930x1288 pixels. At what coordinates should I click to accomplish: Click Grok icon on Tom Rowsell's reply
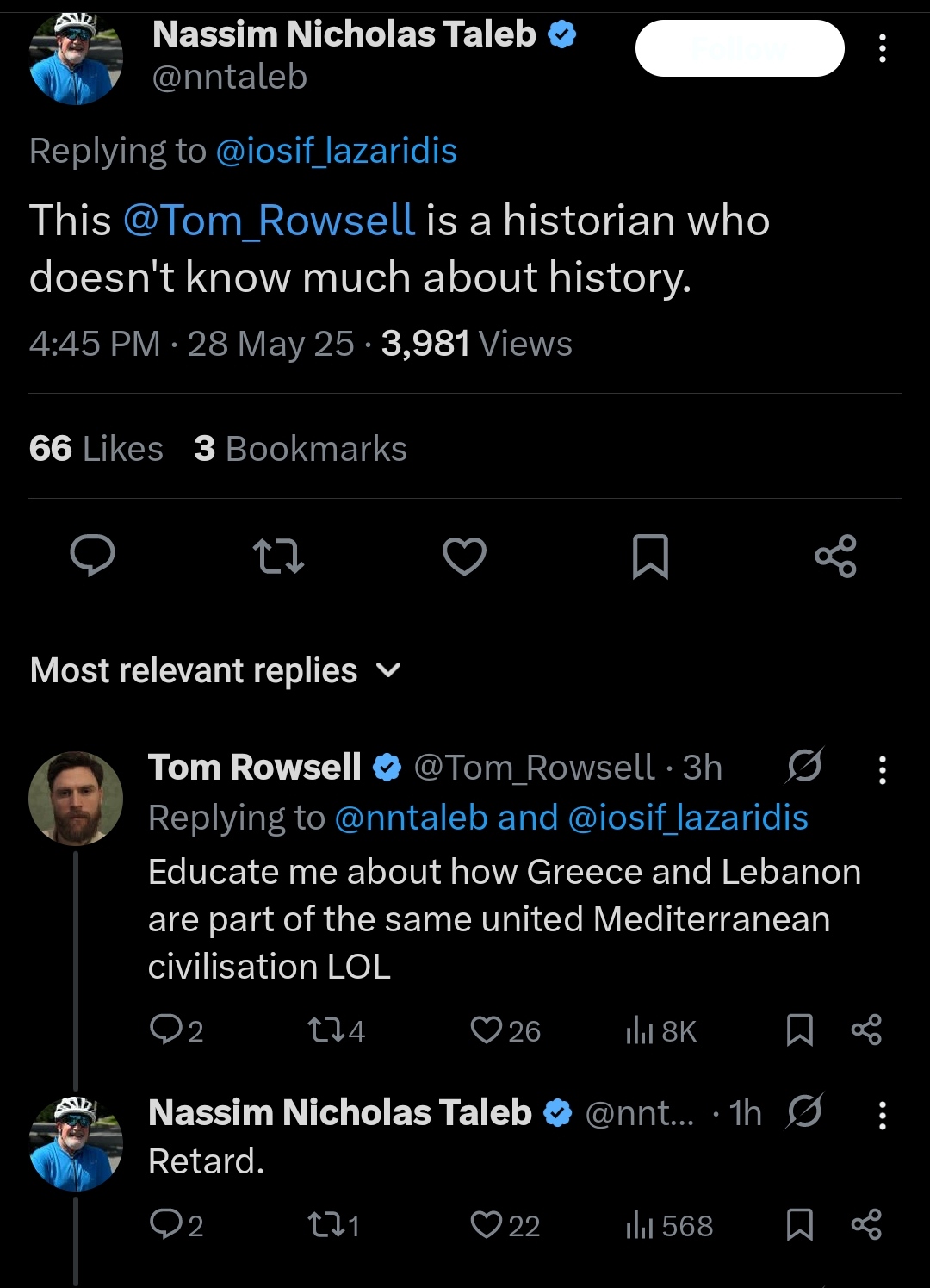(804, 766)
